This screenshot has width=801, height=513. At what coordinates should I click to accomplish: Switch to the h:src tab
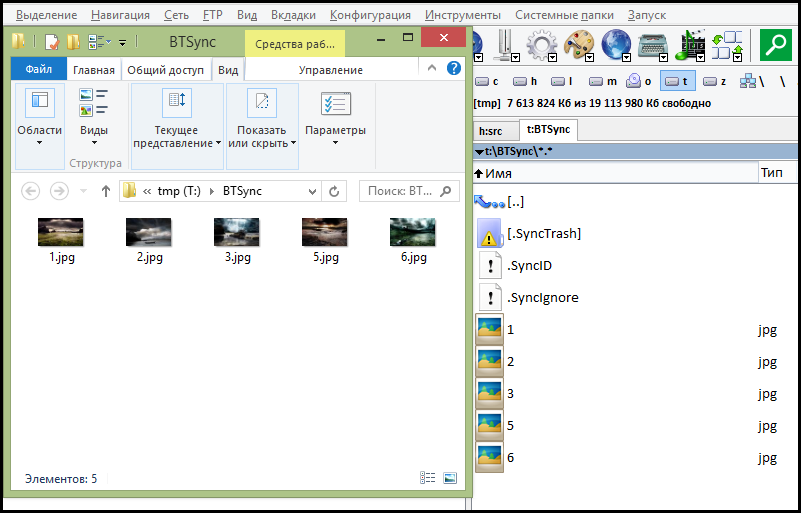(x=491, y=130)
